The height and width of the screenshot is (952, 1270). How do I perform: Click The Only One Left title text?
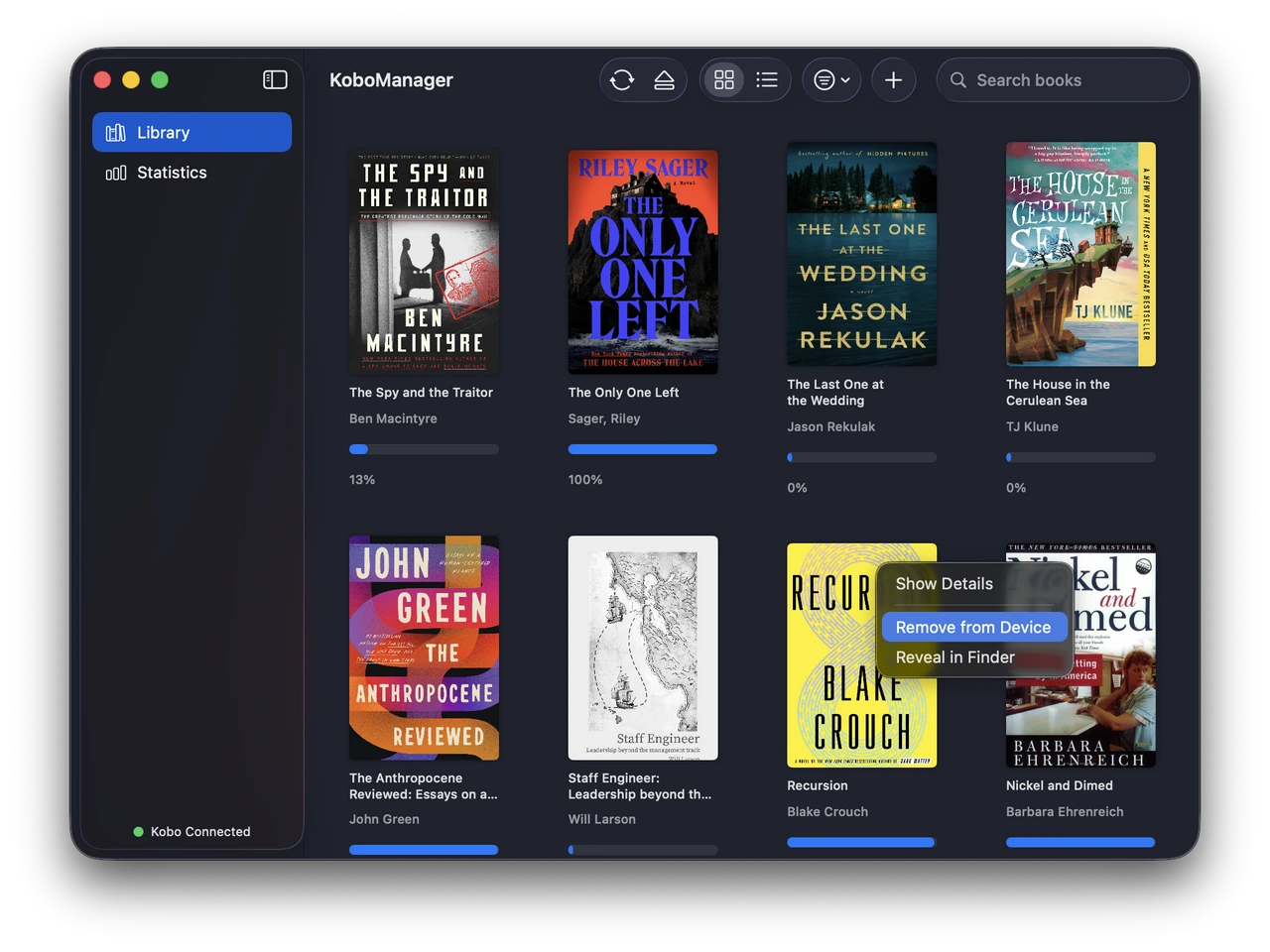[623, 393]
